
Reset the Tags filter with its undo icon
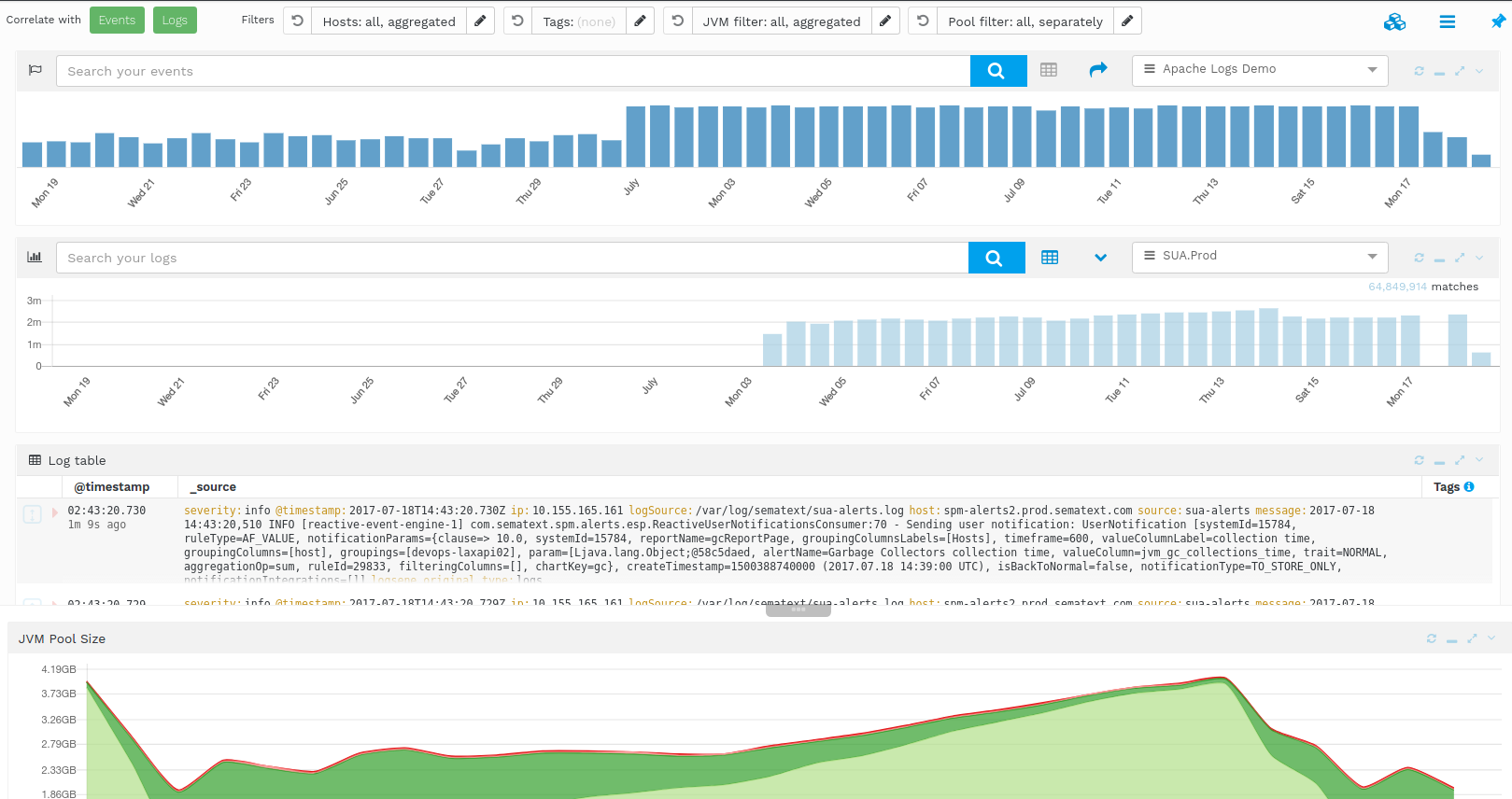[518, 21]
